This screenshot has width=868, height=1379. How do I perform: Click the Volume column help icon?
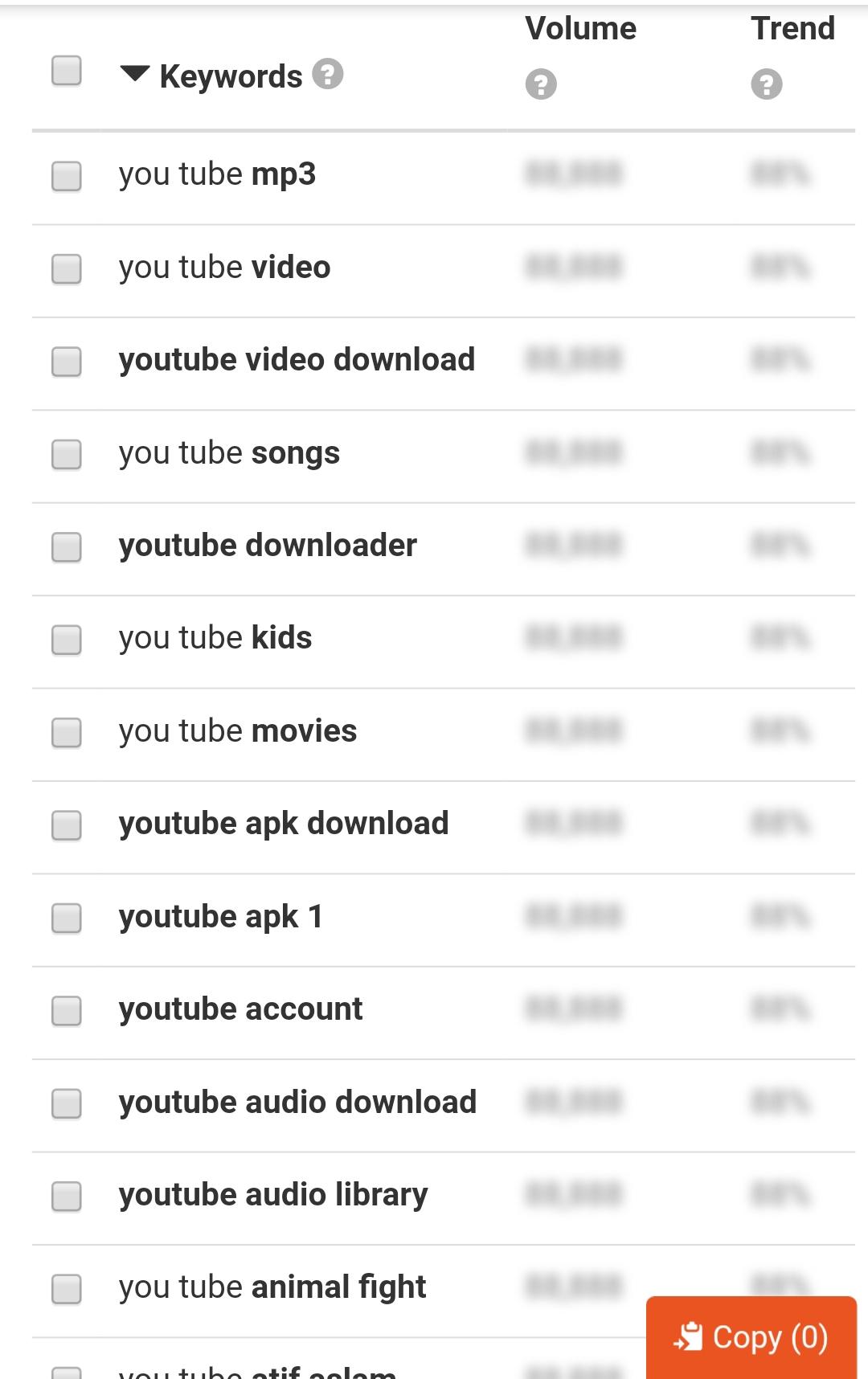pos(541,84)
